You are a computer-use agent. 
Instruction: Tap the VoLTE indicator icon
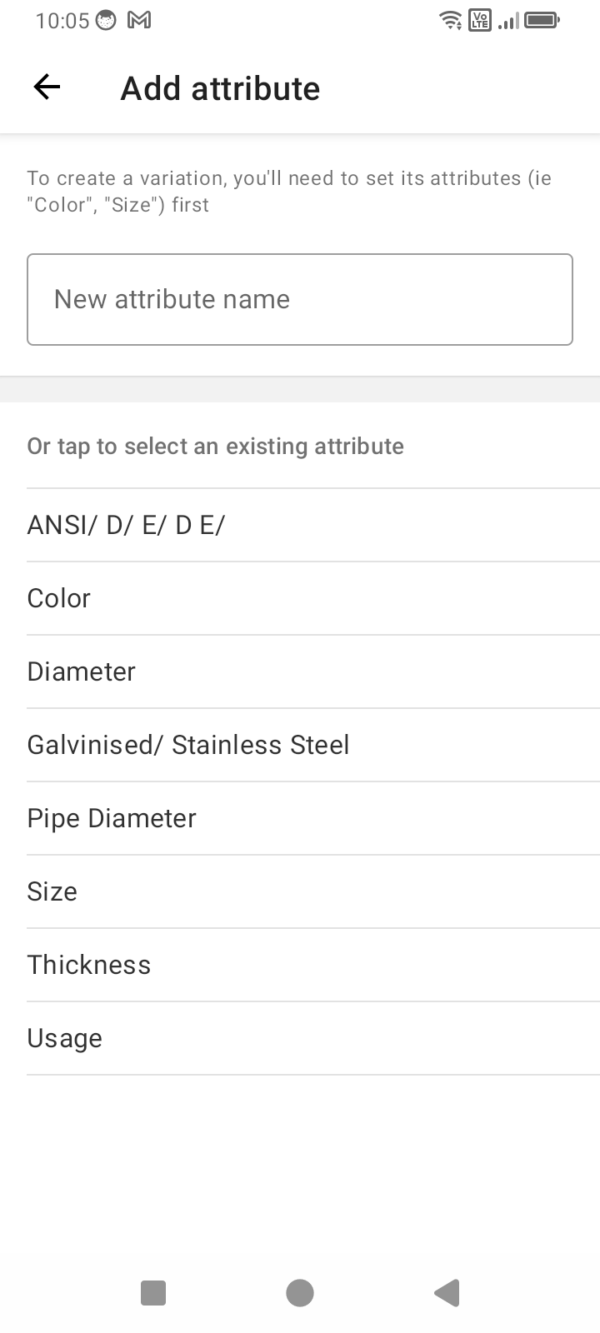(480, 20)
